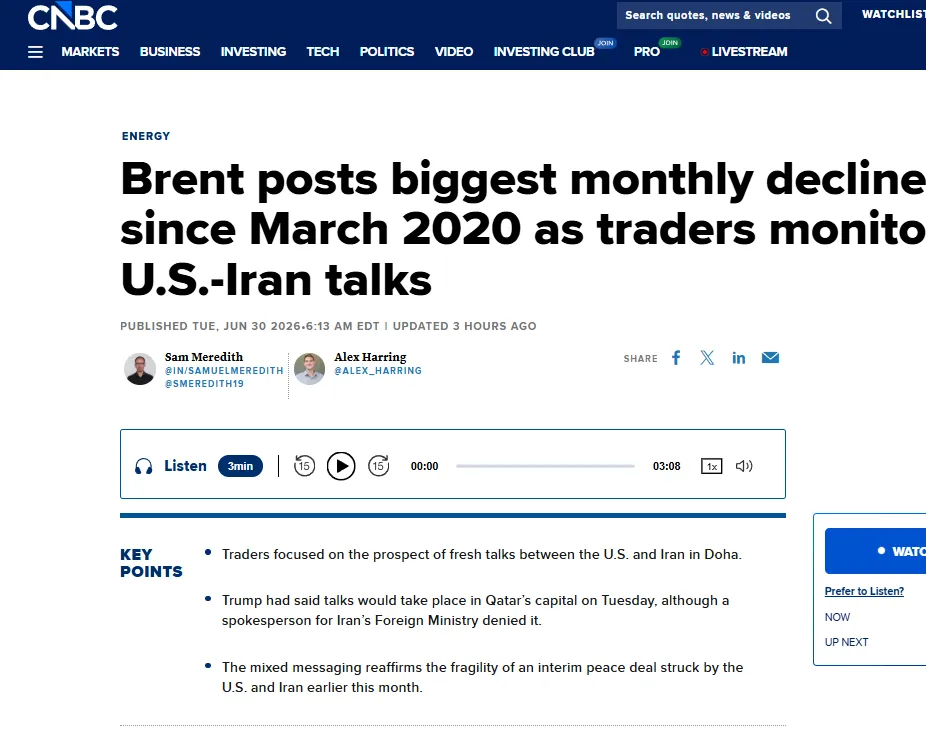Viewport: 926px width, 733px height.
Task: Share article on X
Action: point(707,358)
